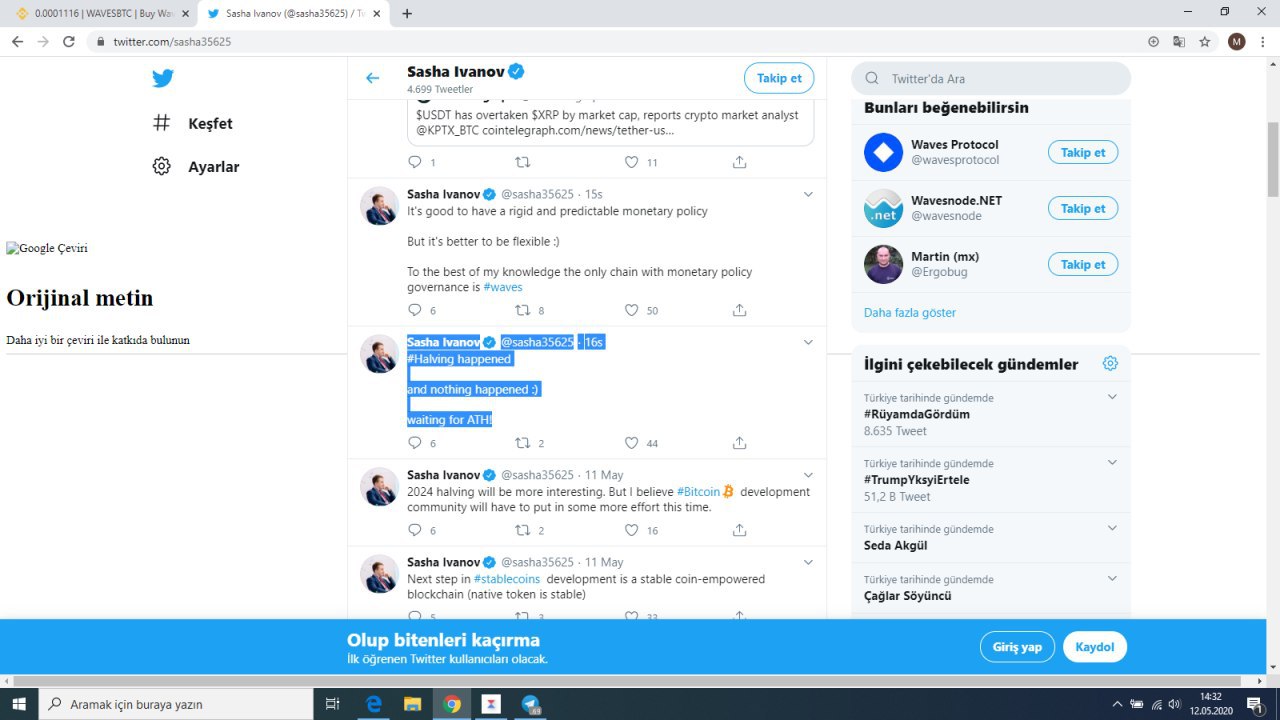Open Chrome's three-dot menu
Viewport: 1280px width, 720px height.
1264,42
